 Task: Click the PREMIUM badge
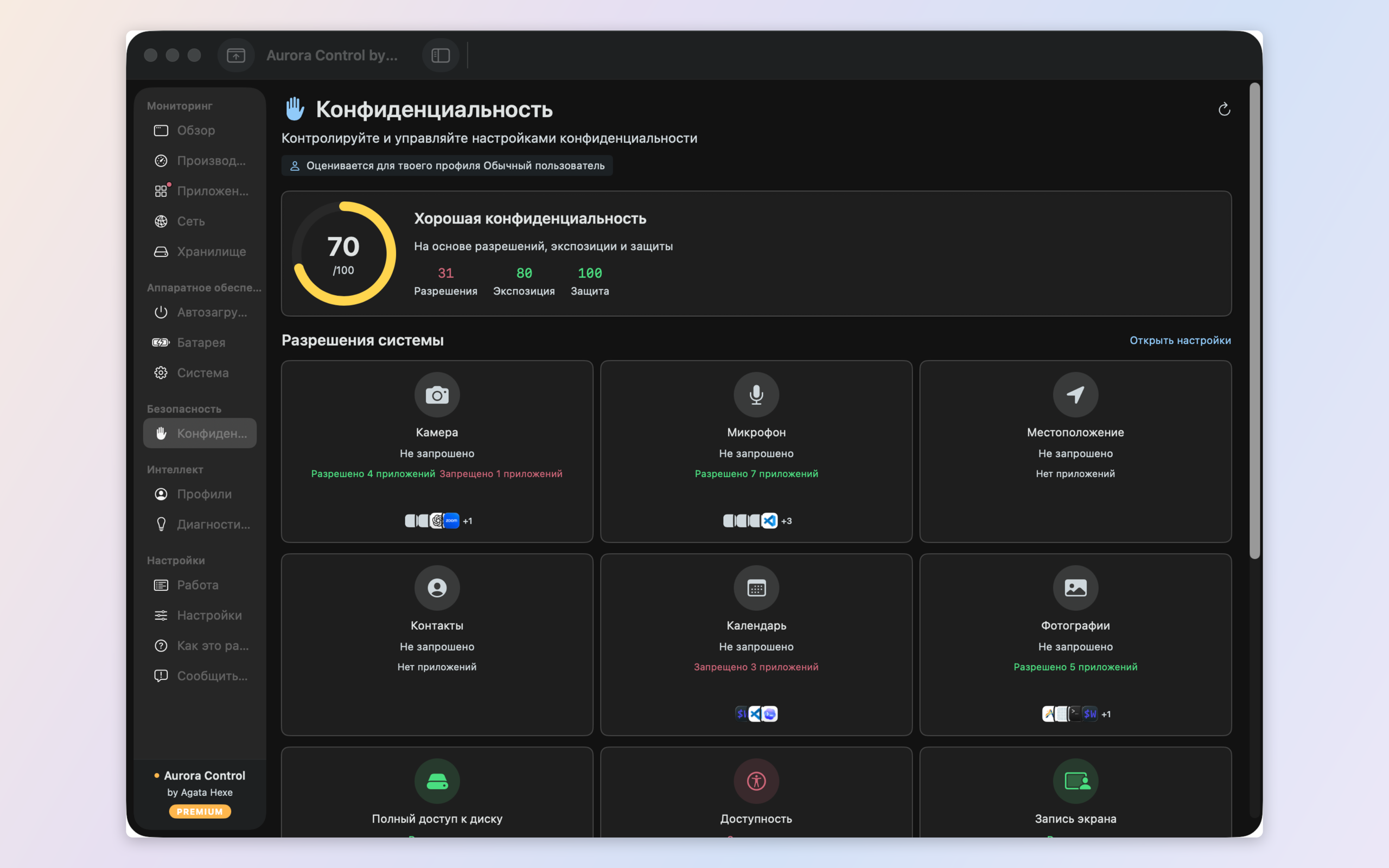200,811
